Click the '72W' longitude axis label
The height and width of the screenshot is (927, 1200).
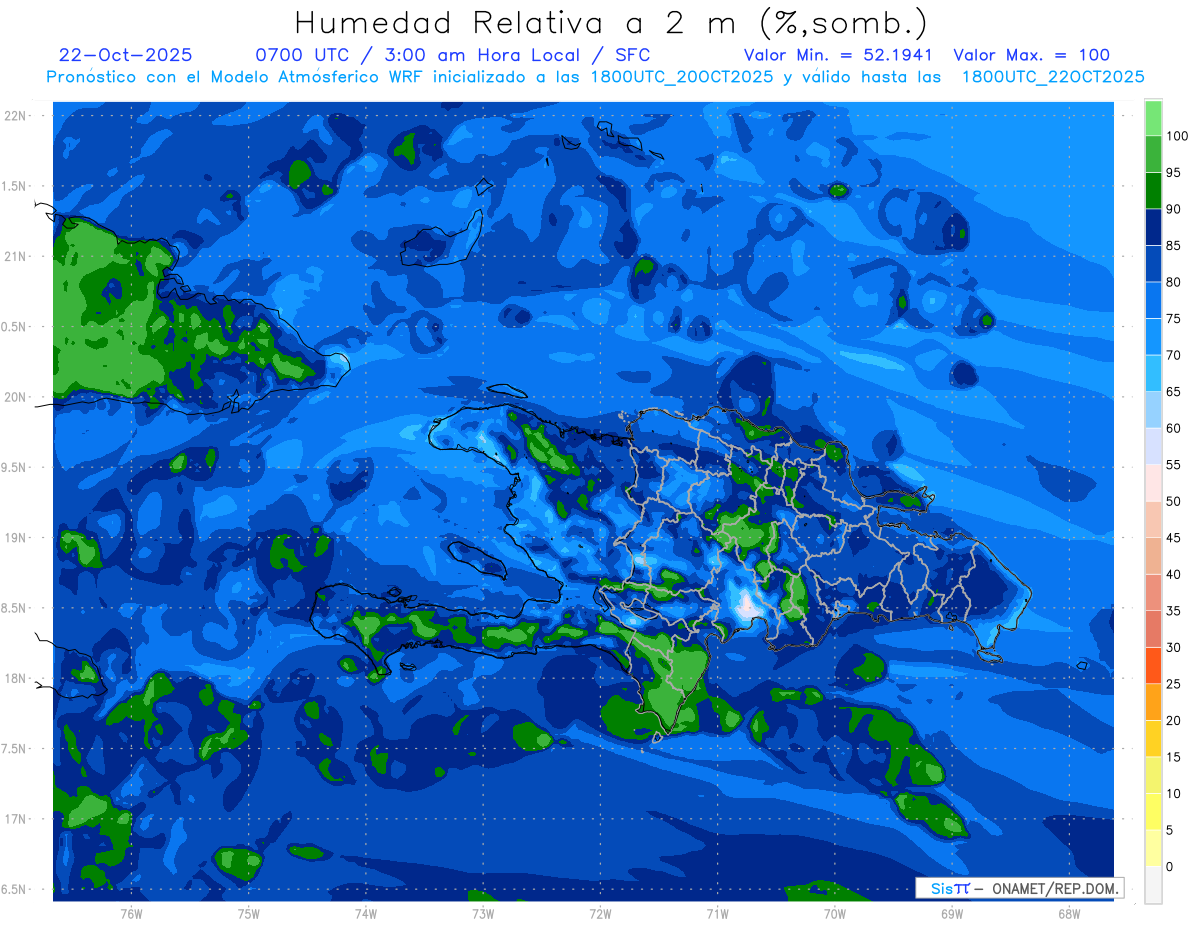click(601, 914)
